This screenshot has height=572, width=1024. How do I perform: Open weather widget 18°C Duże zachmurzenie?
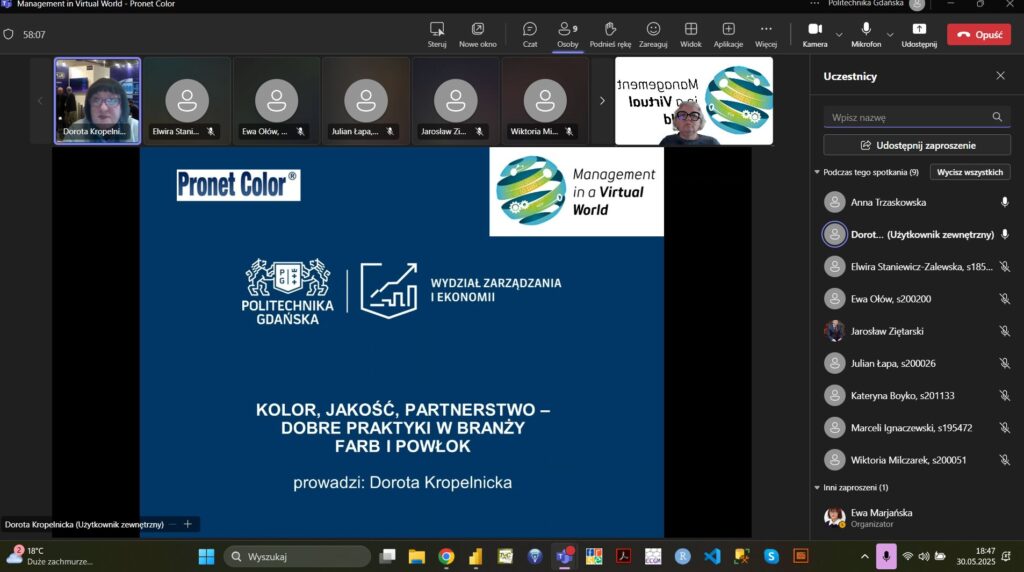click(50, 556)
